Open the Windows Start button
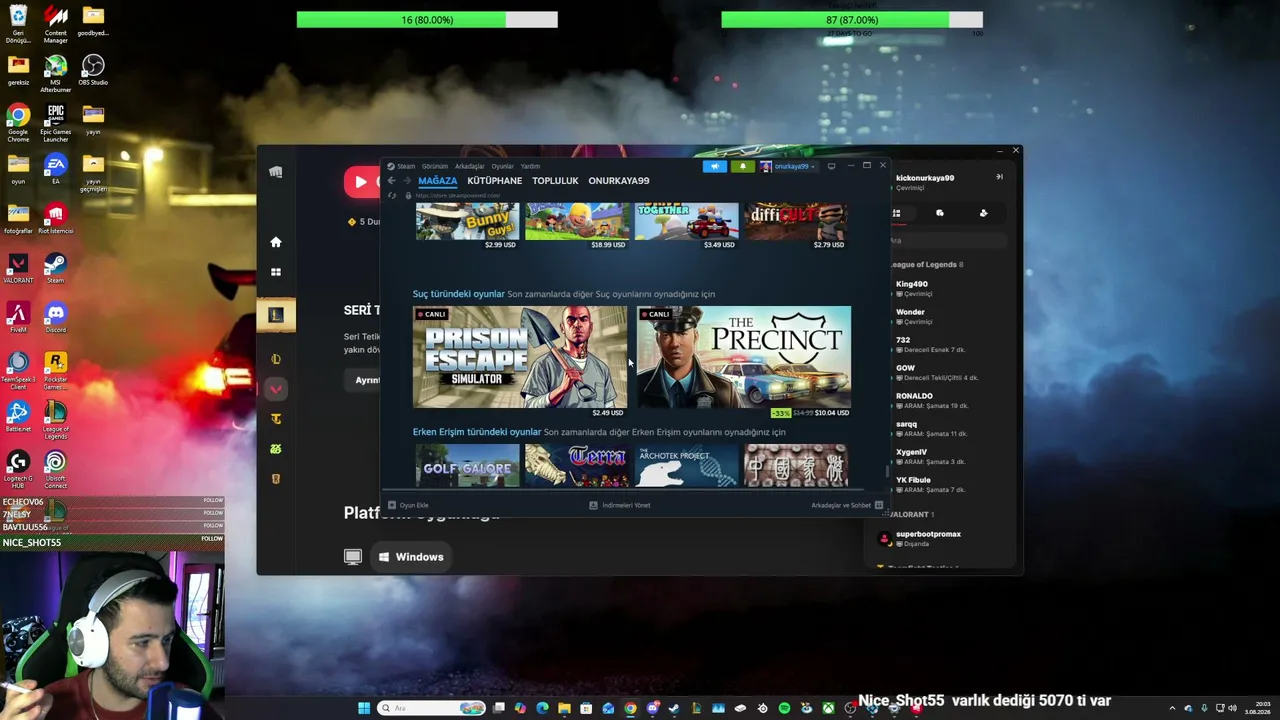This screenshot has height=720, width=1280. click(364, 708)
